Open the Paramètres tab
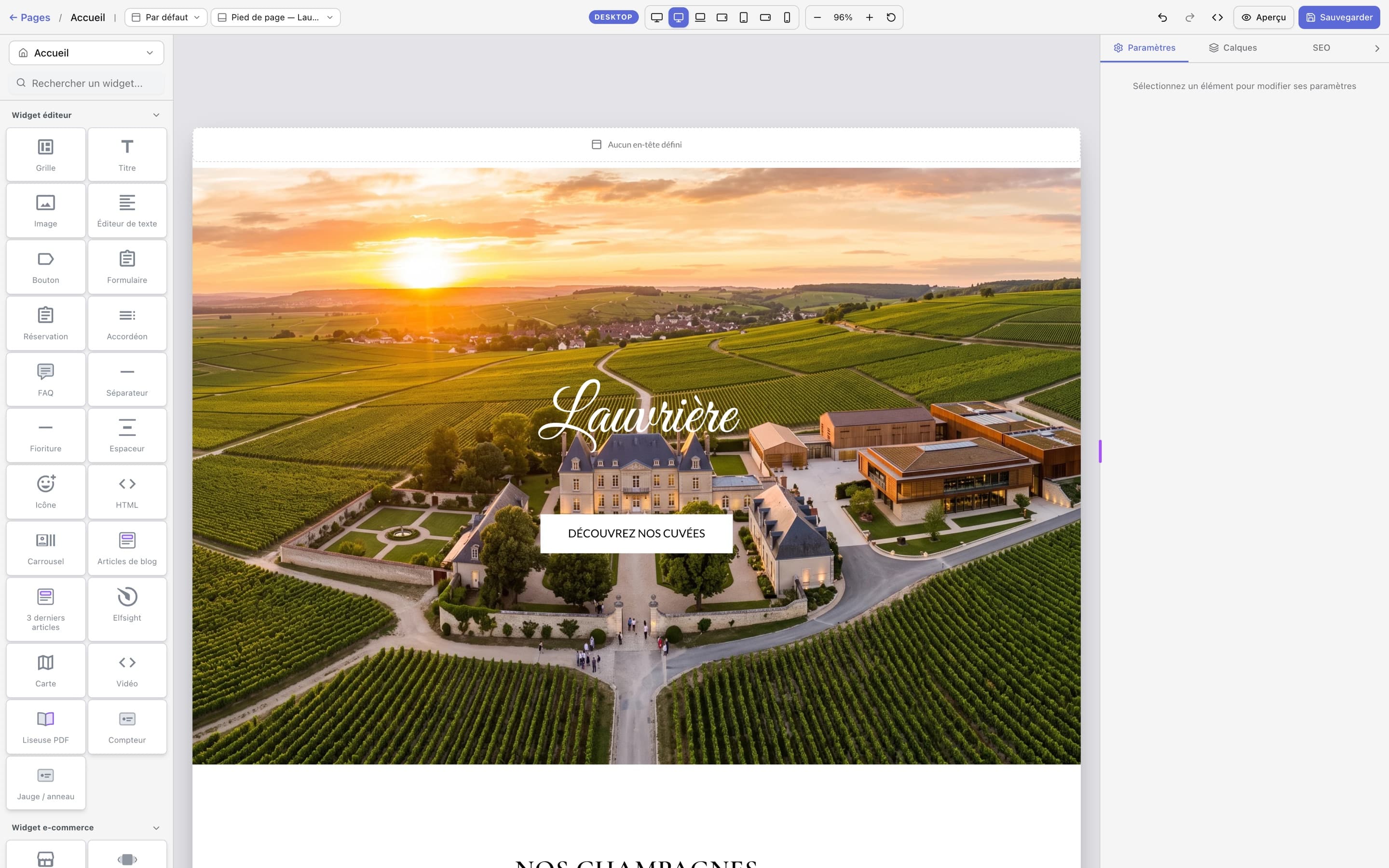Screen dimensions: 1389x868 [1144, 48]
